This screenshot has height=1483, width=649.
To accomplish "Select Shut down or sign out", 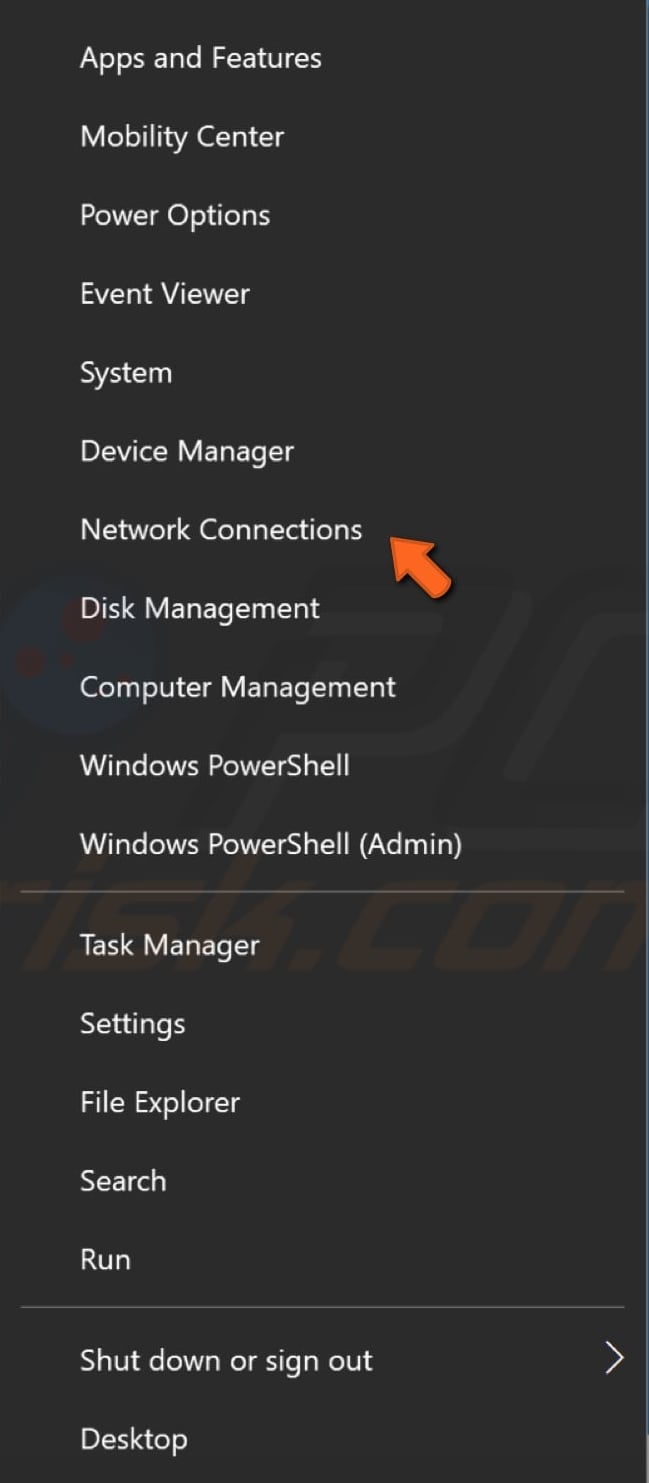I will point(225,1360).
